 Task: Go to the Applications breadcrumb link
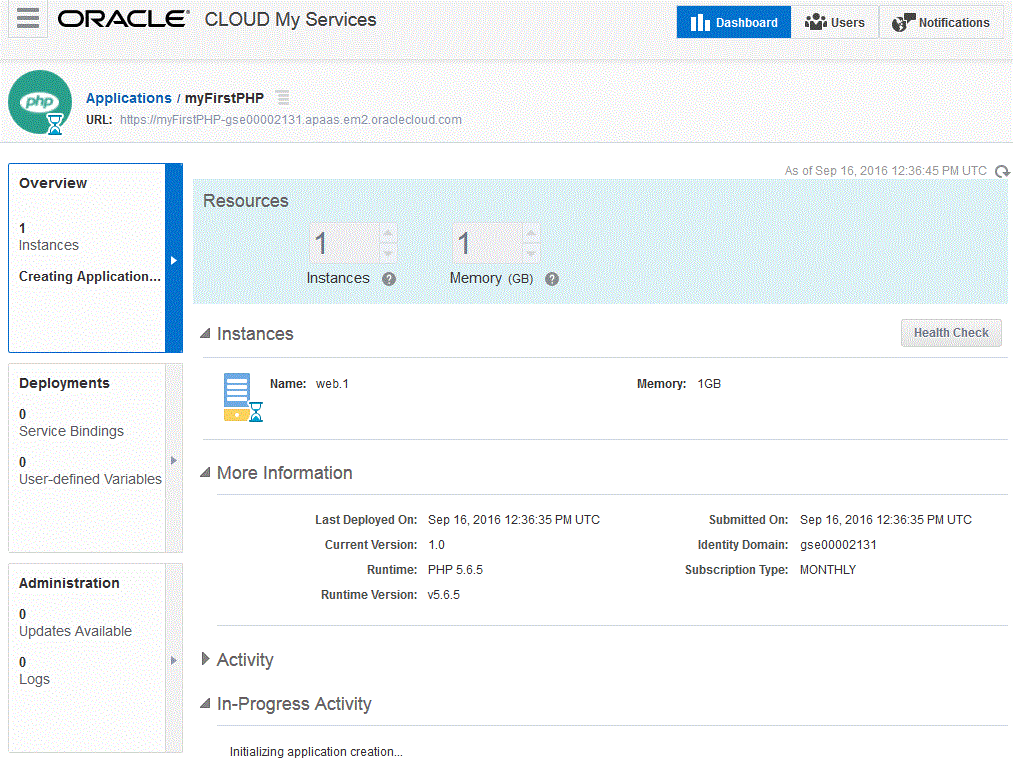tap(129, 98)
